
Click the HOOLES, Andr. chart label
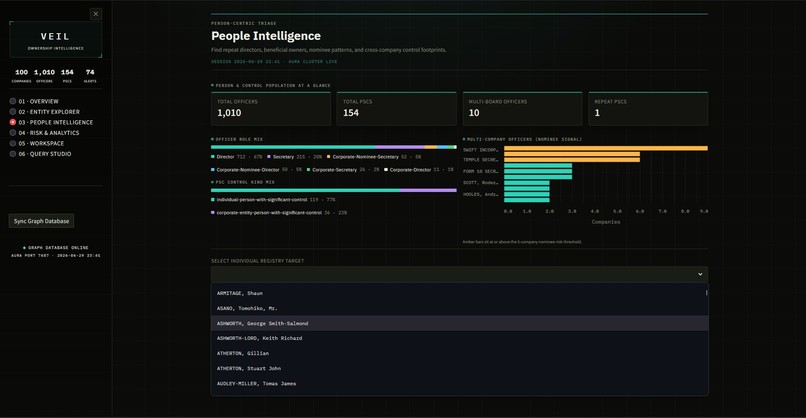pyautogui.click(x=481, y=194)
